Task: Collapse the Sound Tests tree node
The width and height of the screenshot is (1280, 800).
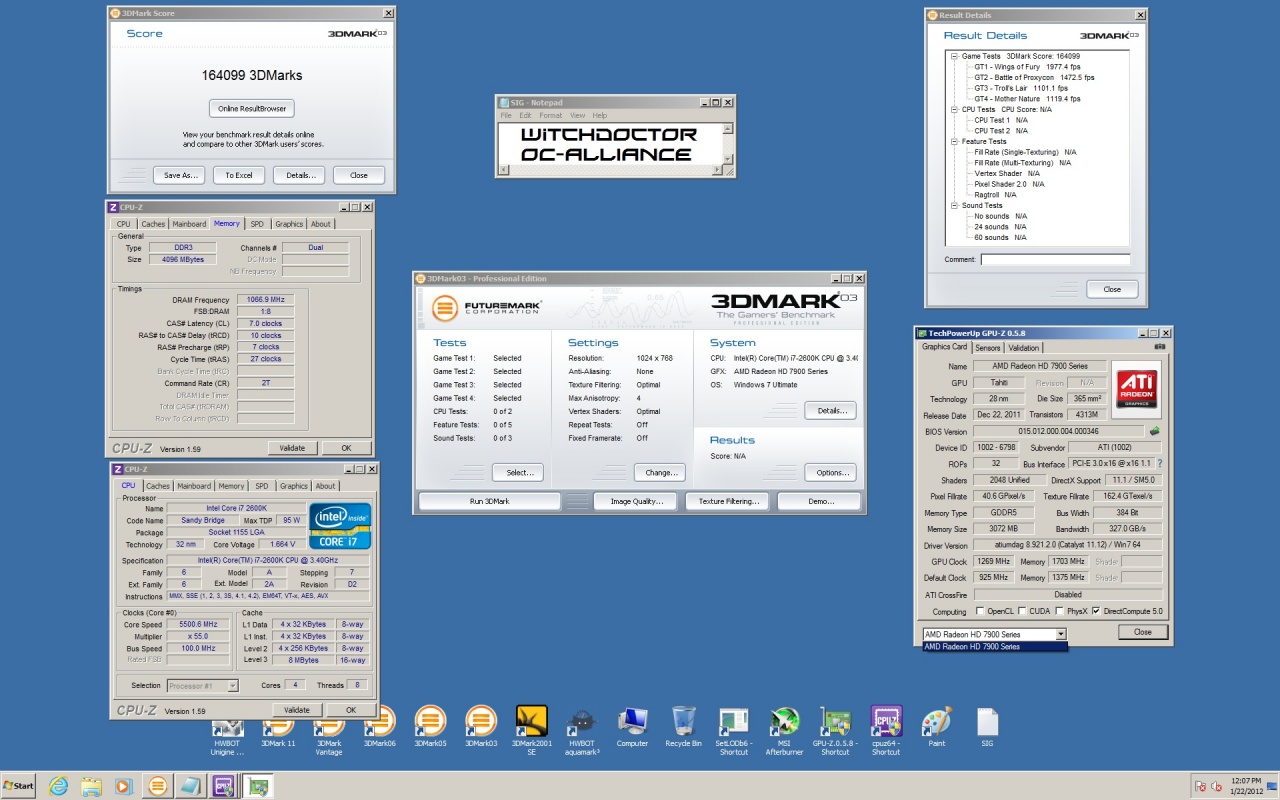Action: coord(954,205)
